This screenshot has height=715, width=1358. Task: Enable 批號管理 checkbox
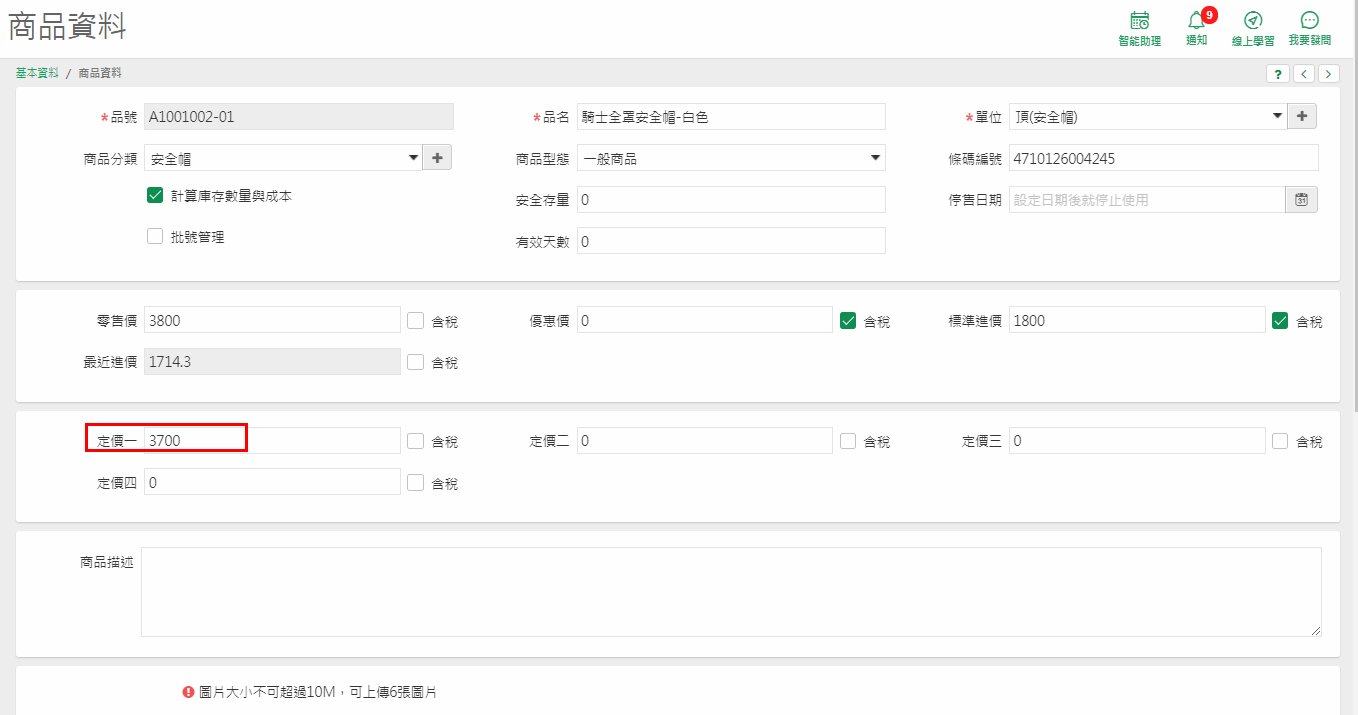point(155,237)
